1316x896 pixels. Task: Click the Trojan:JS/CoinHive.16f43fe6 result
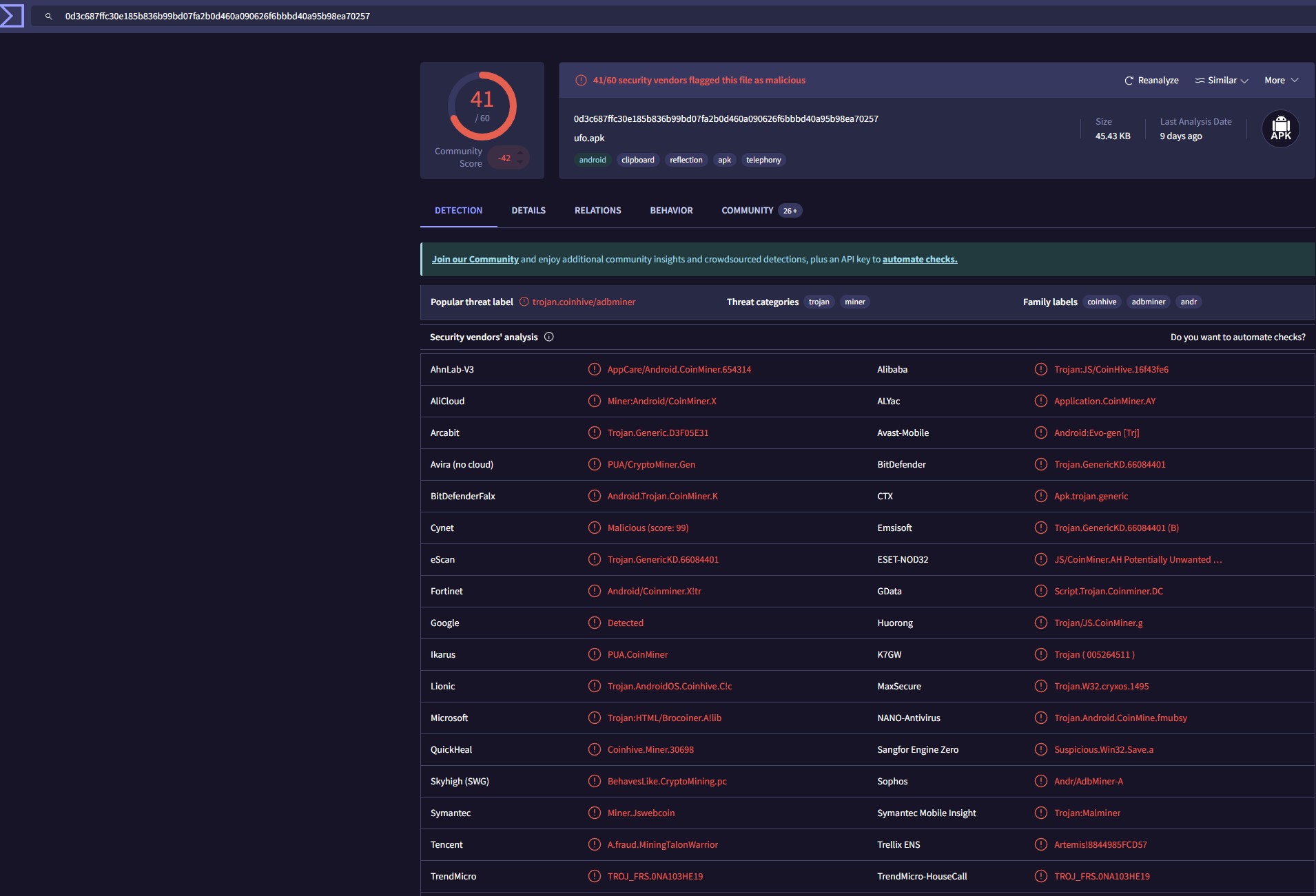[x=1111, y=370]
